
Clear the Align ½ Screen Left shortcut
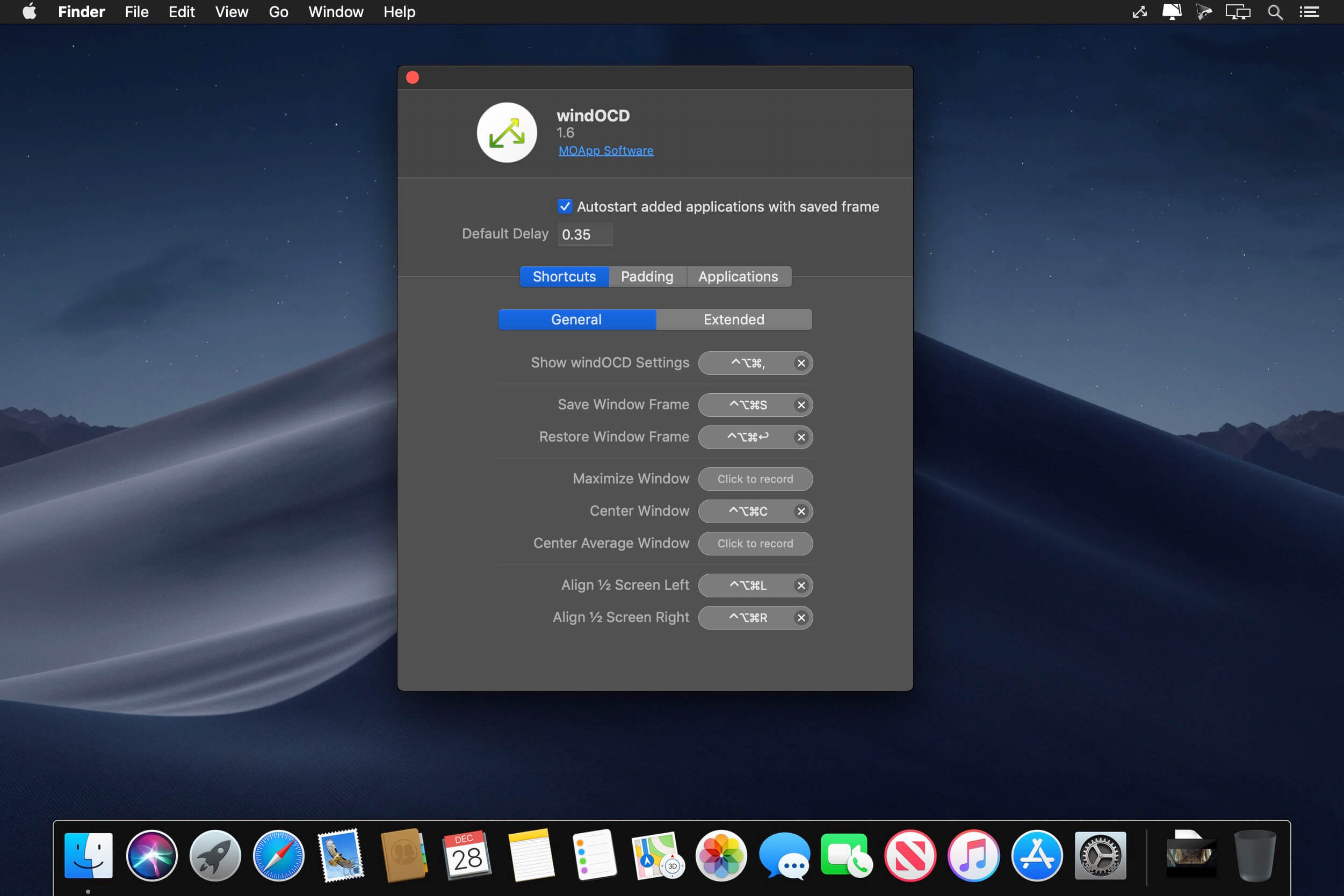801,585
